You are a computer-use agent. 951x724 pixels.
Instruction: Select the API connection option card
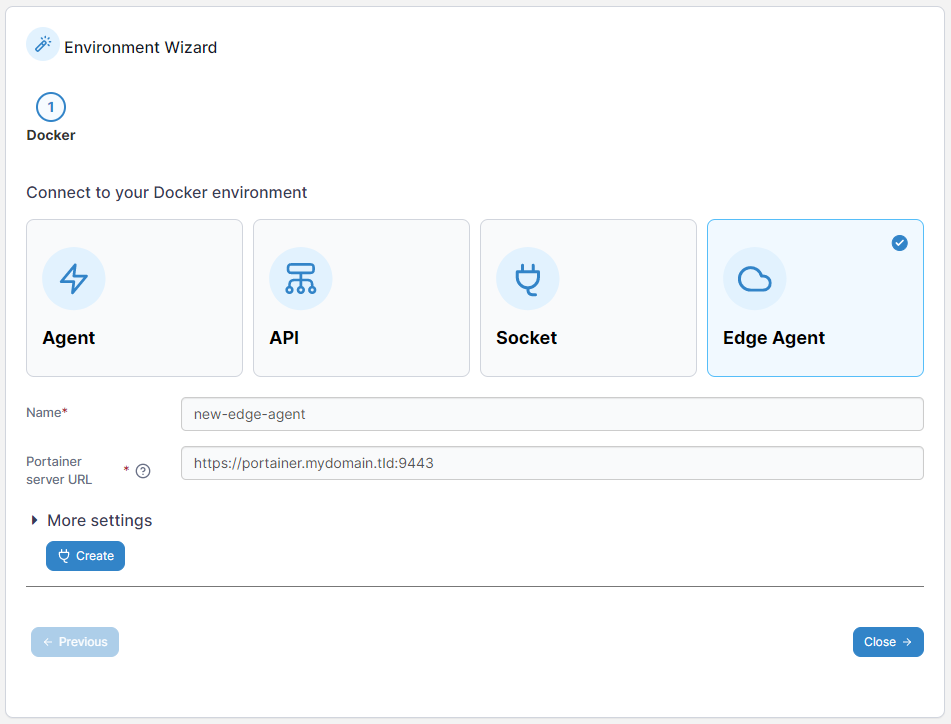click(361, 298)
